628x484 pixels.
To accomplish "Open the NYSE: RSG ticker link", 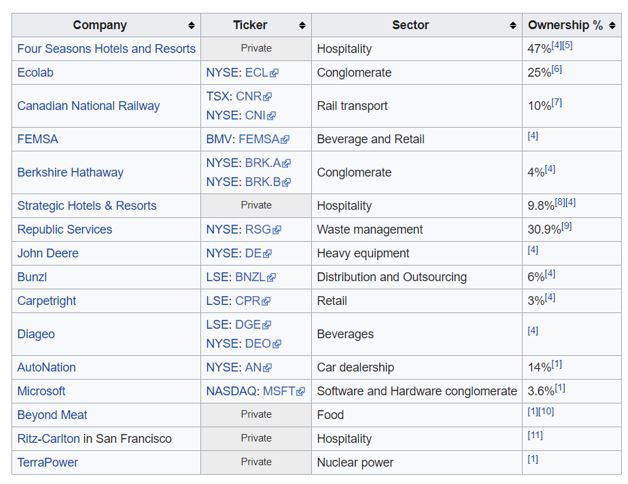I will pos(239,230).
